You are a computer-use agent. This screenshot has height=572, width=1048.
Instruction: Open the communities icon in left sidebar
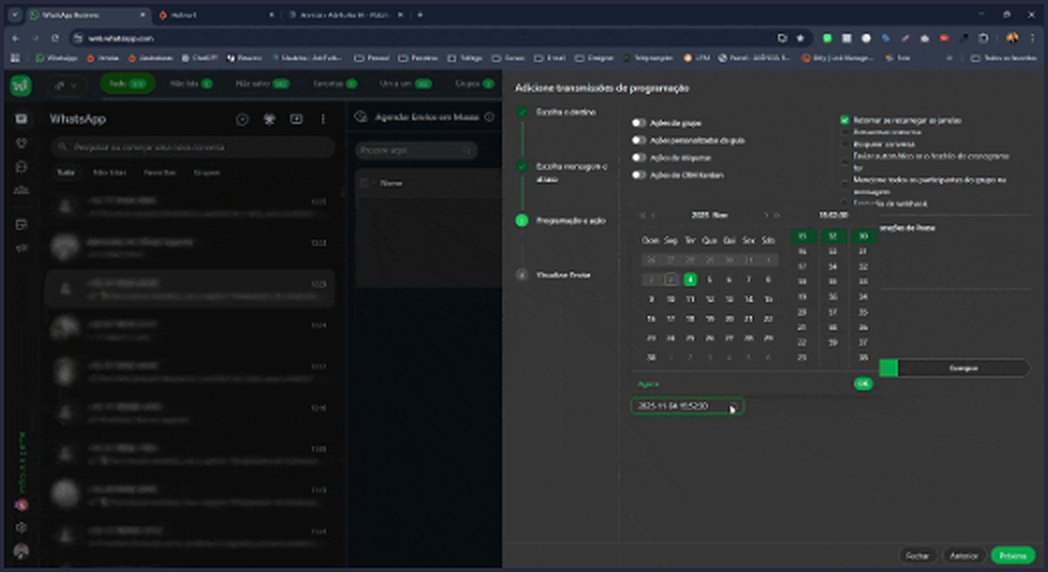[21, 190]
